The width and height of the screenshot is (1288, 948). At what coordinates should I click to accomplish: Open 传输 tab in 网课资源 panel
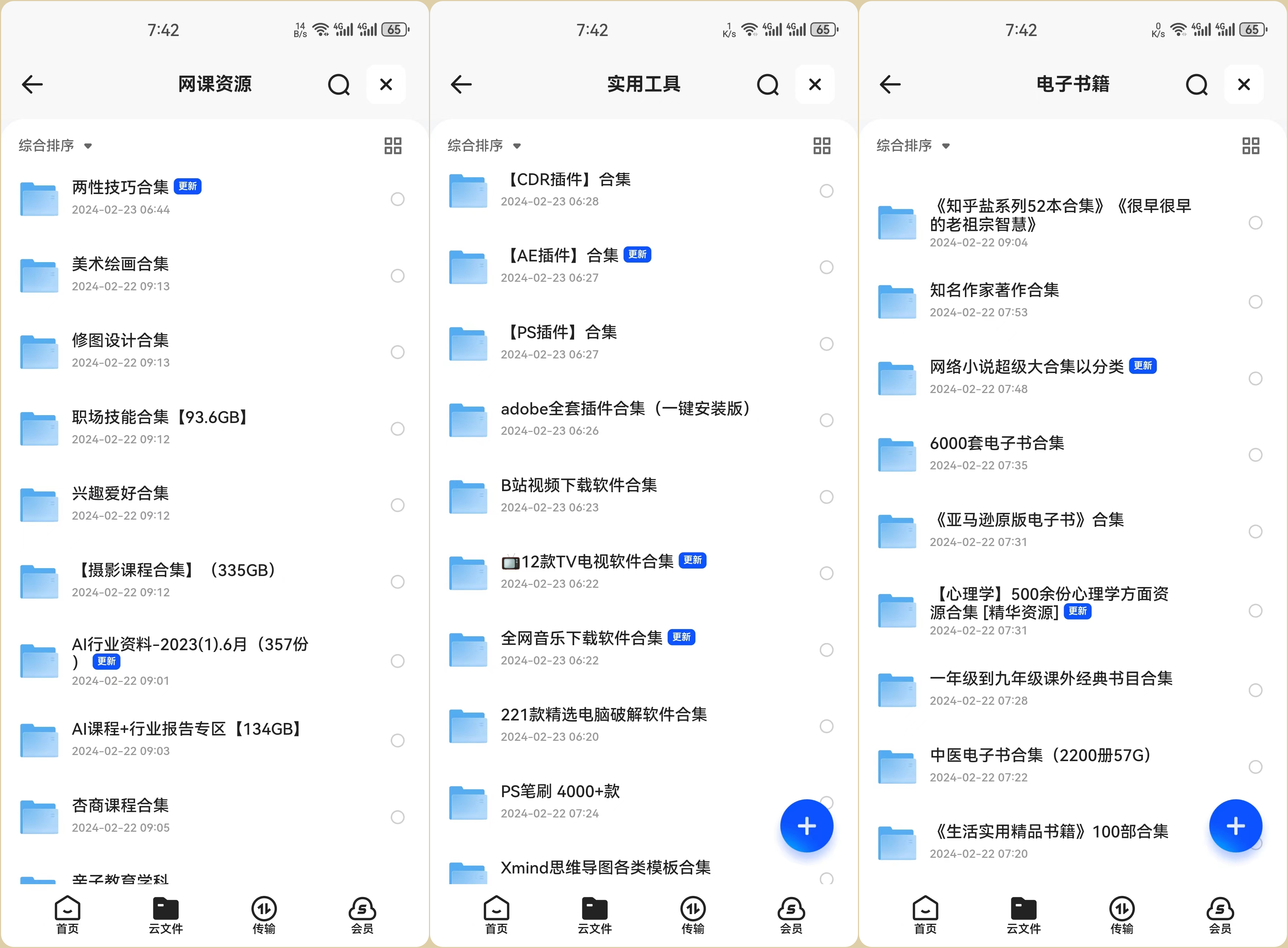264,915
